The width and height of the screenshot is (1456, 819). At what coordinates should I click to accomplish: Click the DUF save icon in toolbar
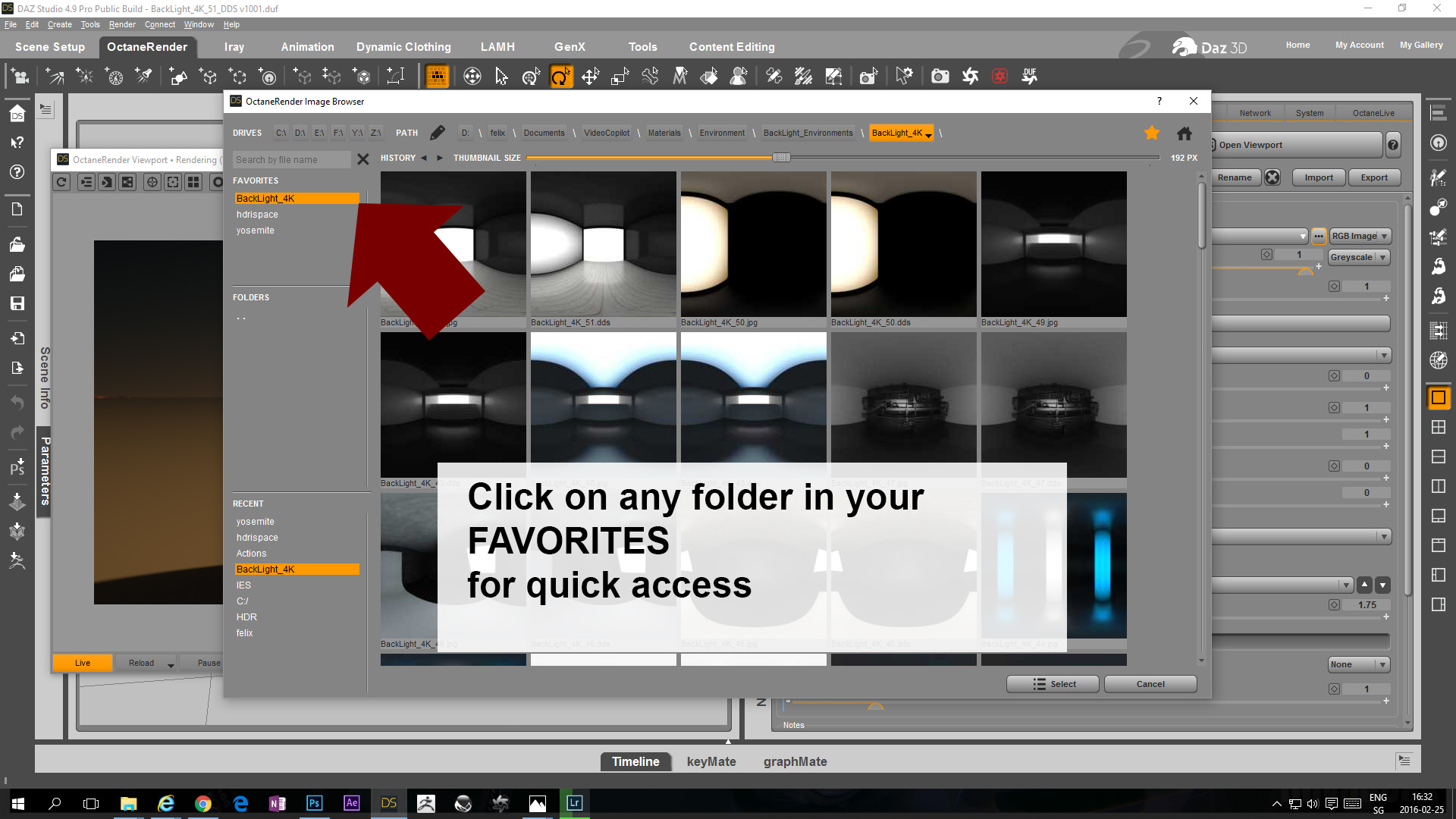tap(1029, 76)
